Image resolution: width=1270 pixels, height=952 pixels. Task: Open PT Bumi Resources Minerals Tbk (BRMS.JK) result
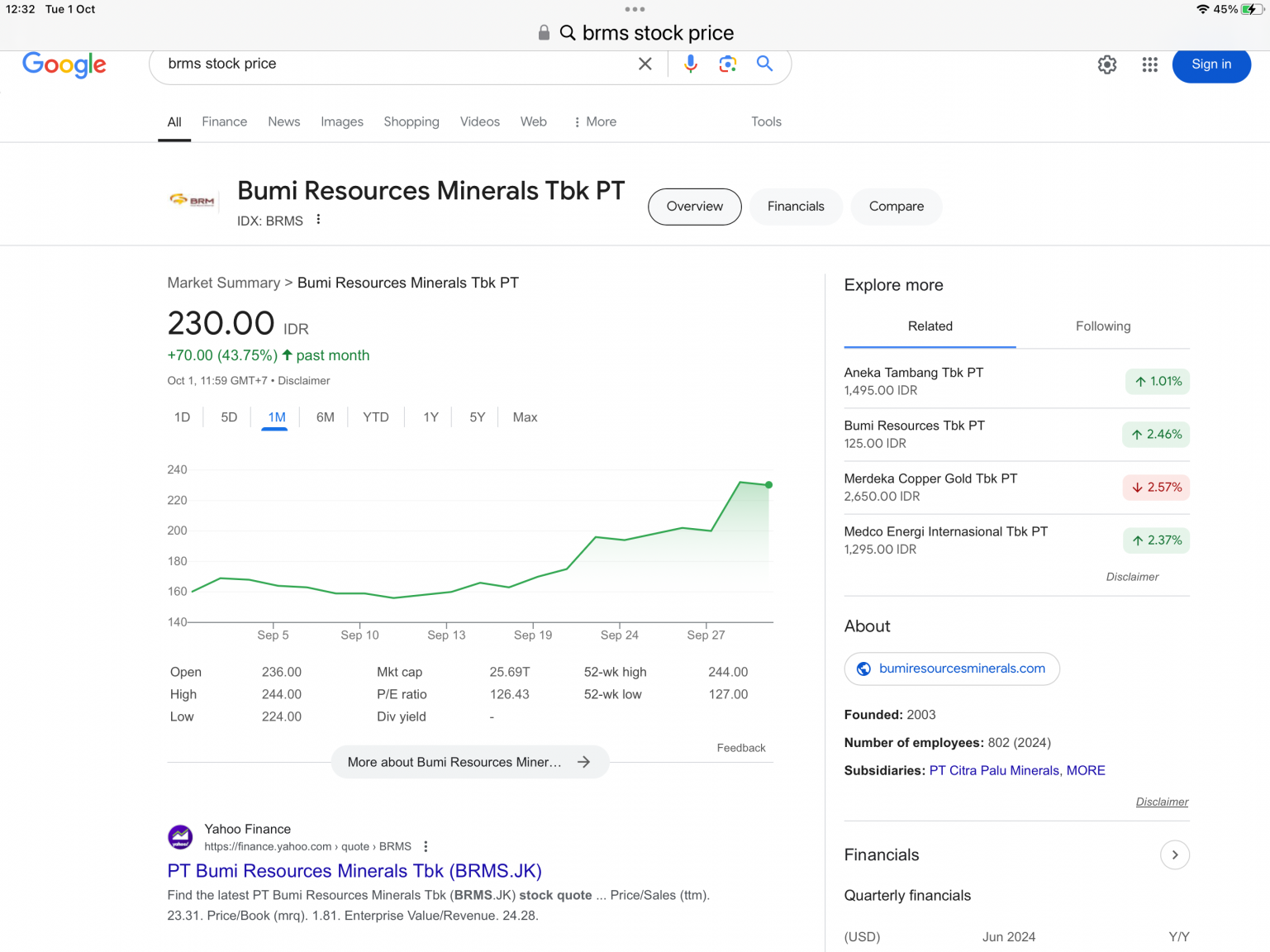point(354,871)
